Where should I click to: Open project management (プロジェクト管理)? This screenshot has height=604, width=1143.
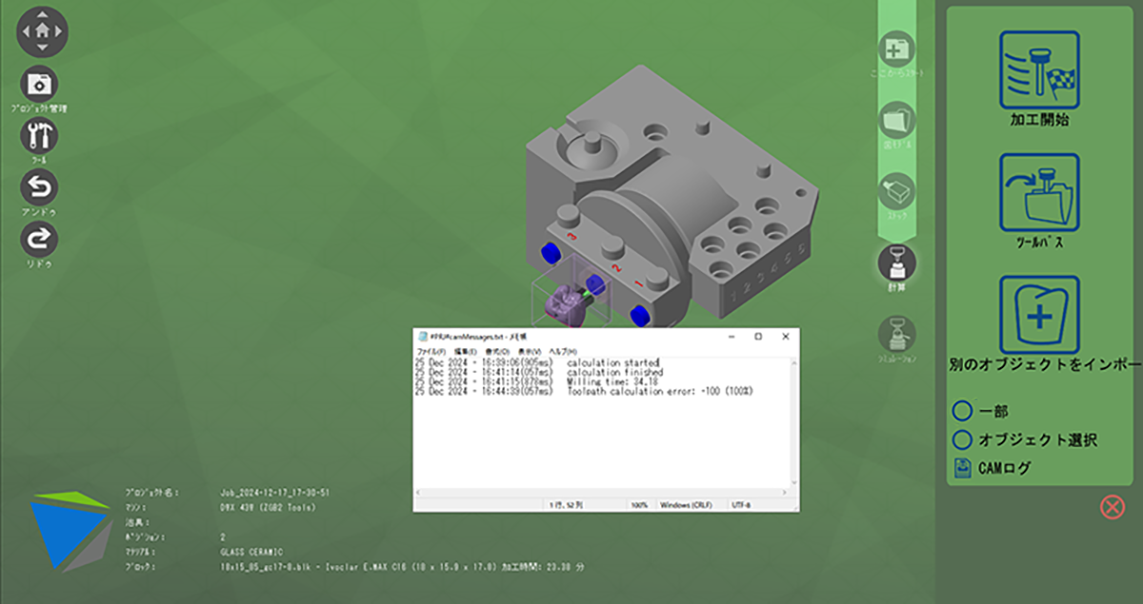[39, 85]
